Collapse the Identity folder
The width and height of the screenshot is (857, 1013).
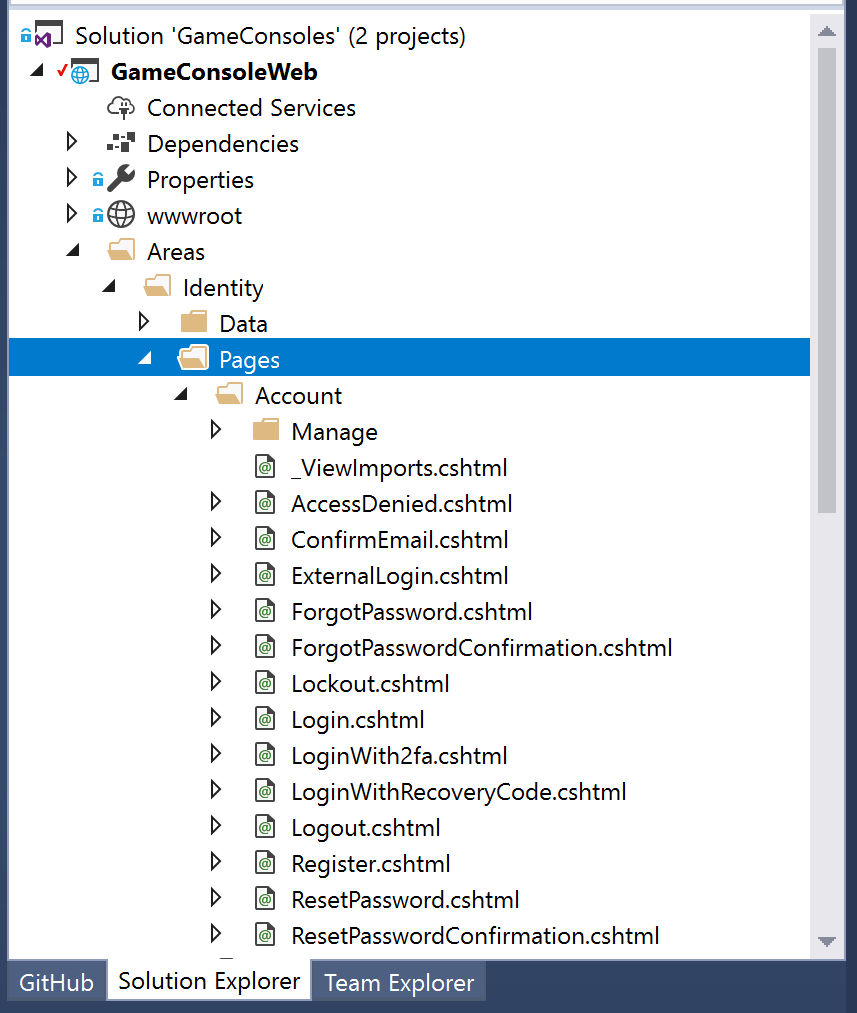coord(109,287)
